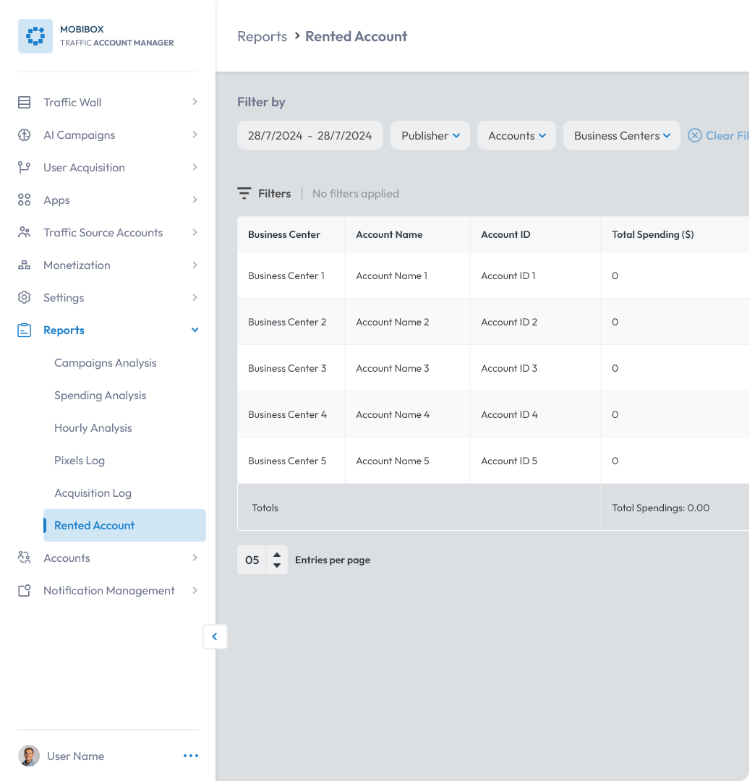Click the Traffic Wall sidebar icon
Viewport: 749px width, 781px height.
(x=24, y=102)
